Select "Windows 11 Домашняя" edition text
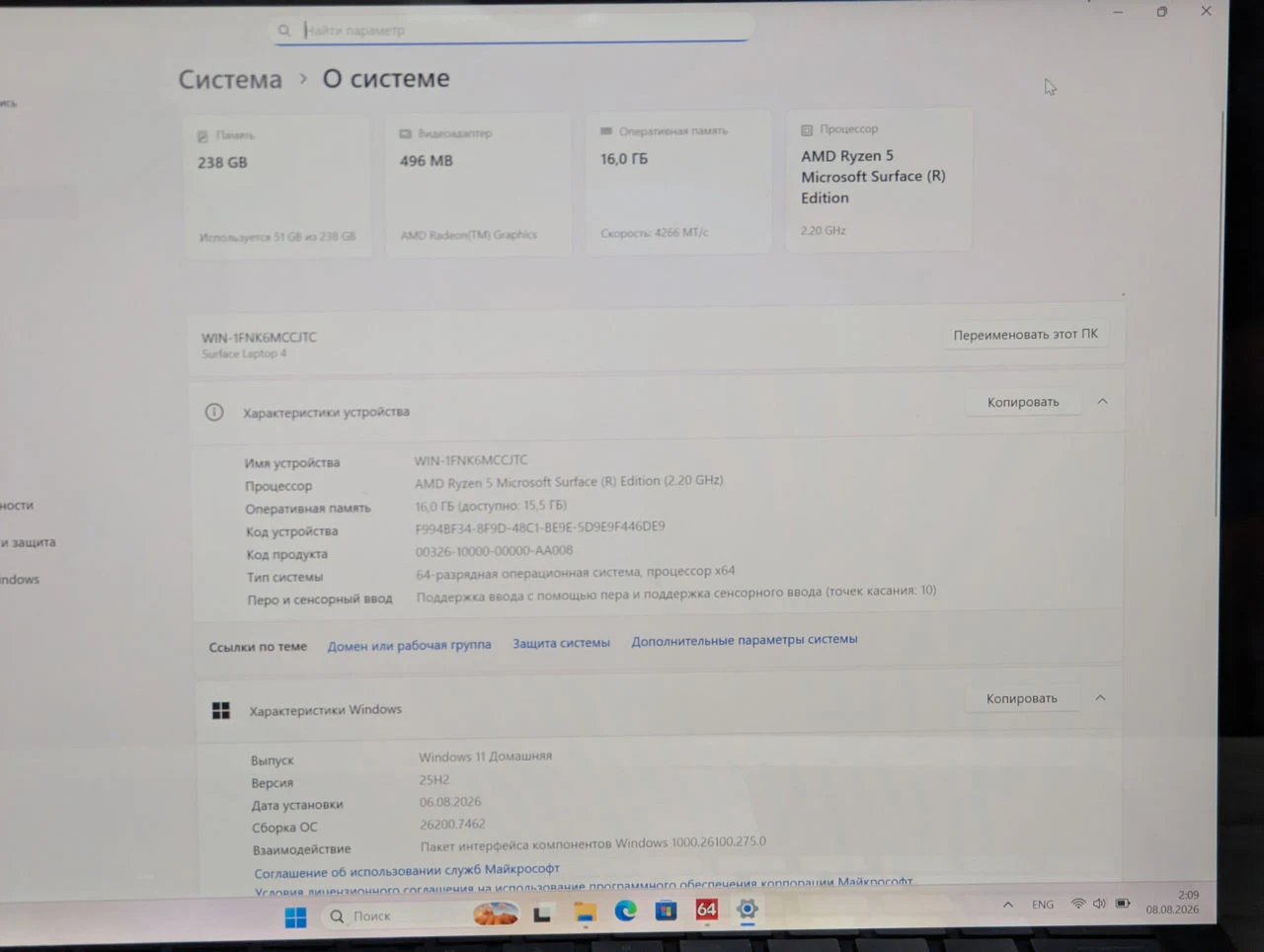The width and height of the screenshot is (1264, 952). (x=485, y=756)
